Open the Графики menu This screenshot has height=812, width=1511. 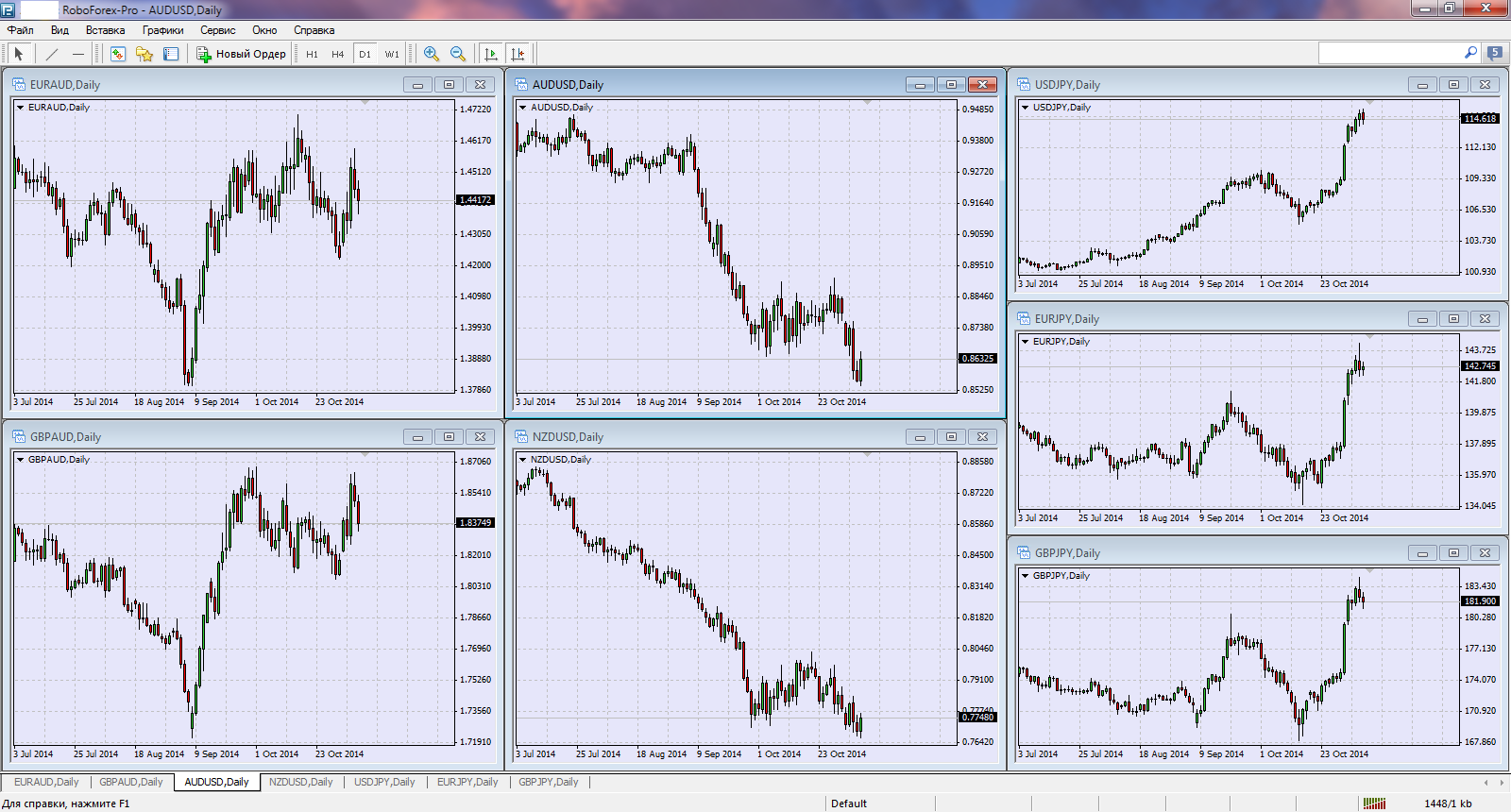point(163,30)
